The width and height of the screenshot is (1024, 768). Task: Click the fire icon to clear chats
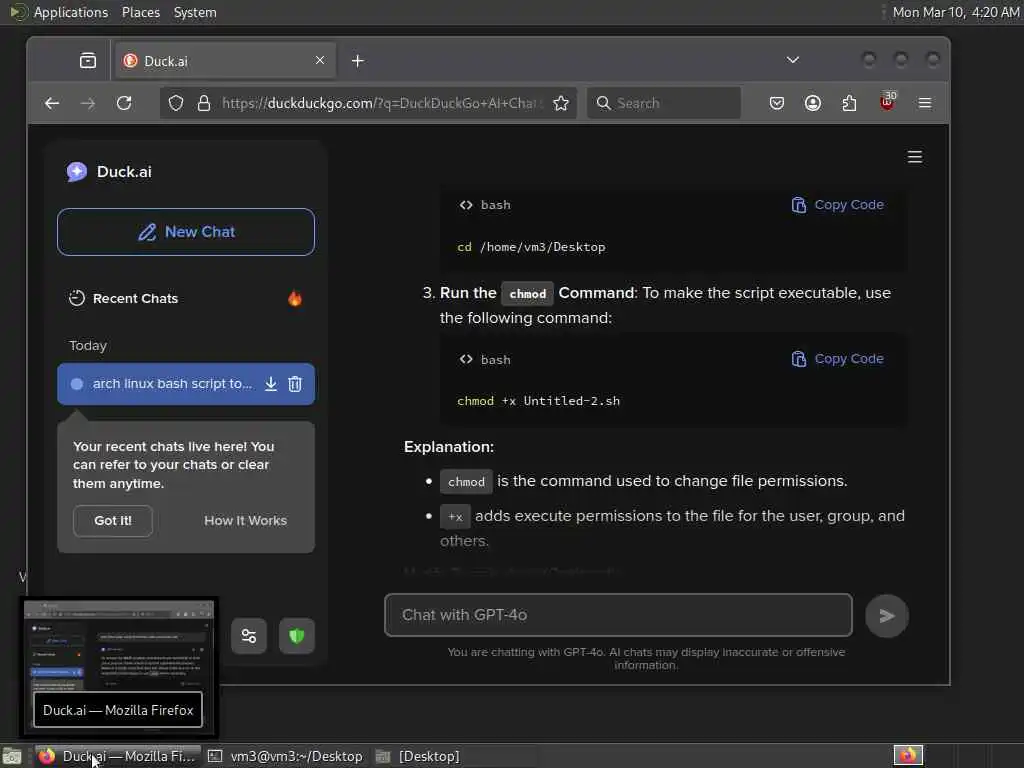click(x=295, y=298)
